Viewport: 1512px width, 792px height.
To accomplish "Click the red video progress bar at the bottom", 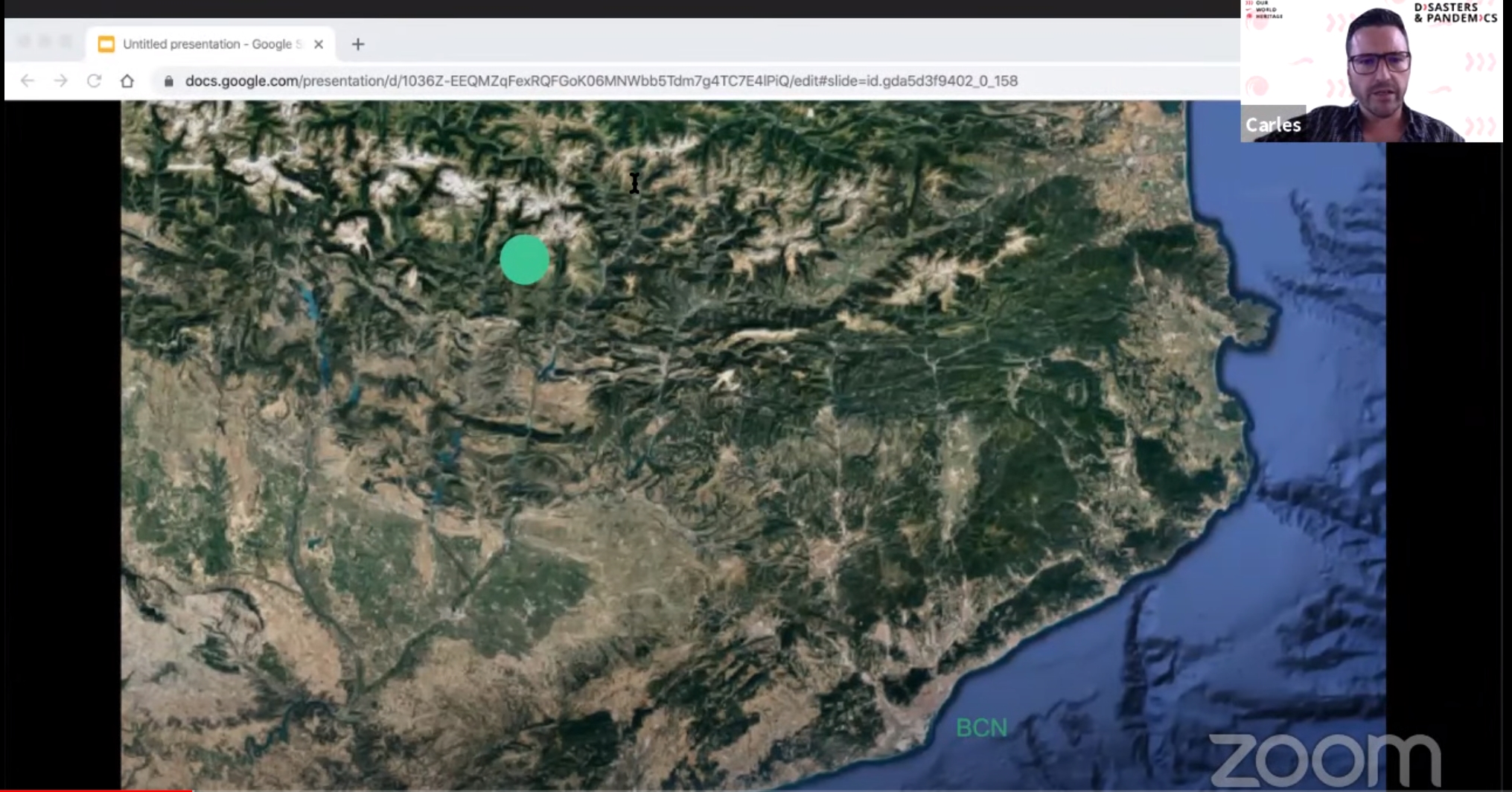I will [x=97, y=790].
